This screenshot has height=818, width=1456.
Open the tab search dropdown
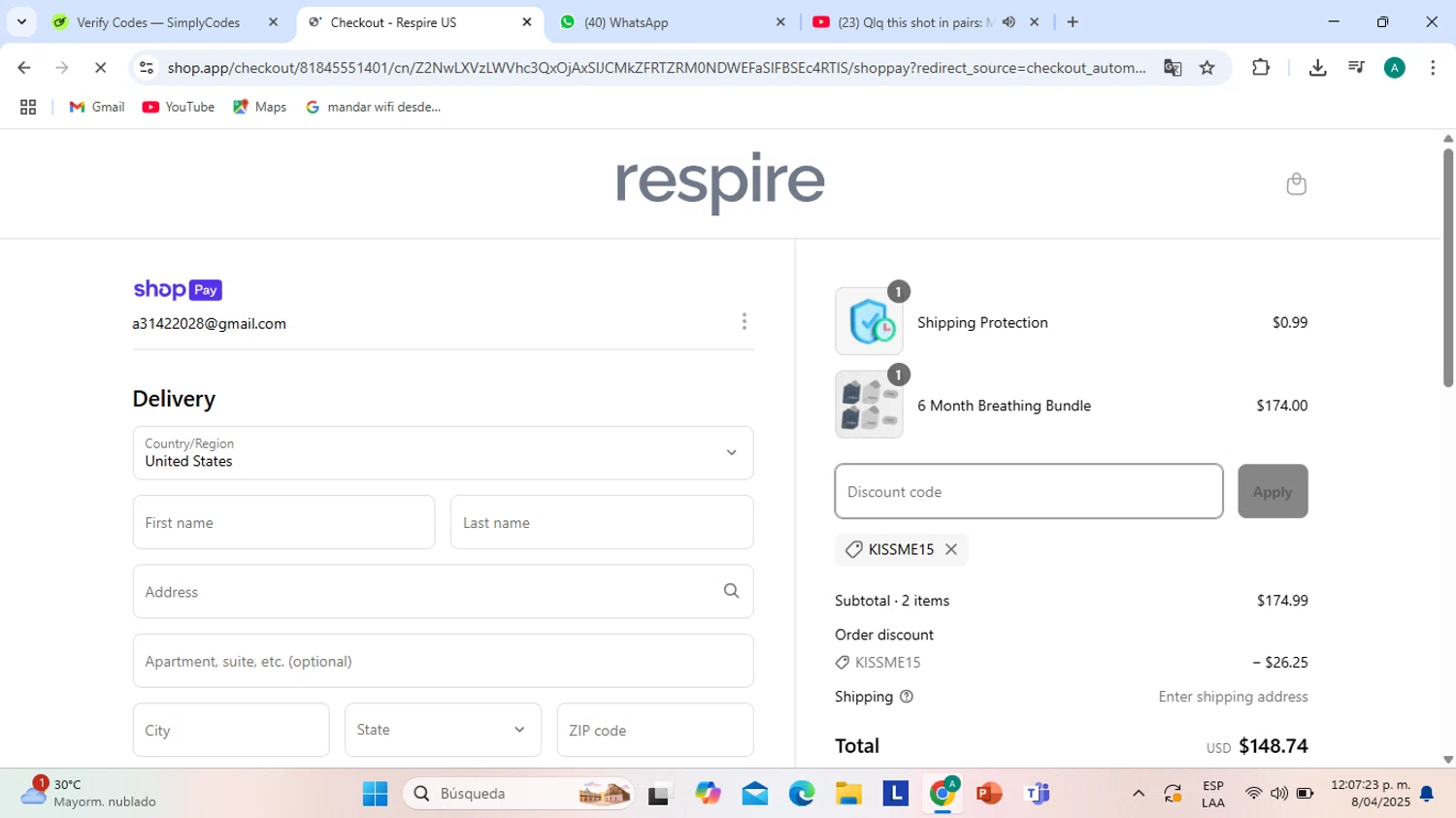coord(21,22)
